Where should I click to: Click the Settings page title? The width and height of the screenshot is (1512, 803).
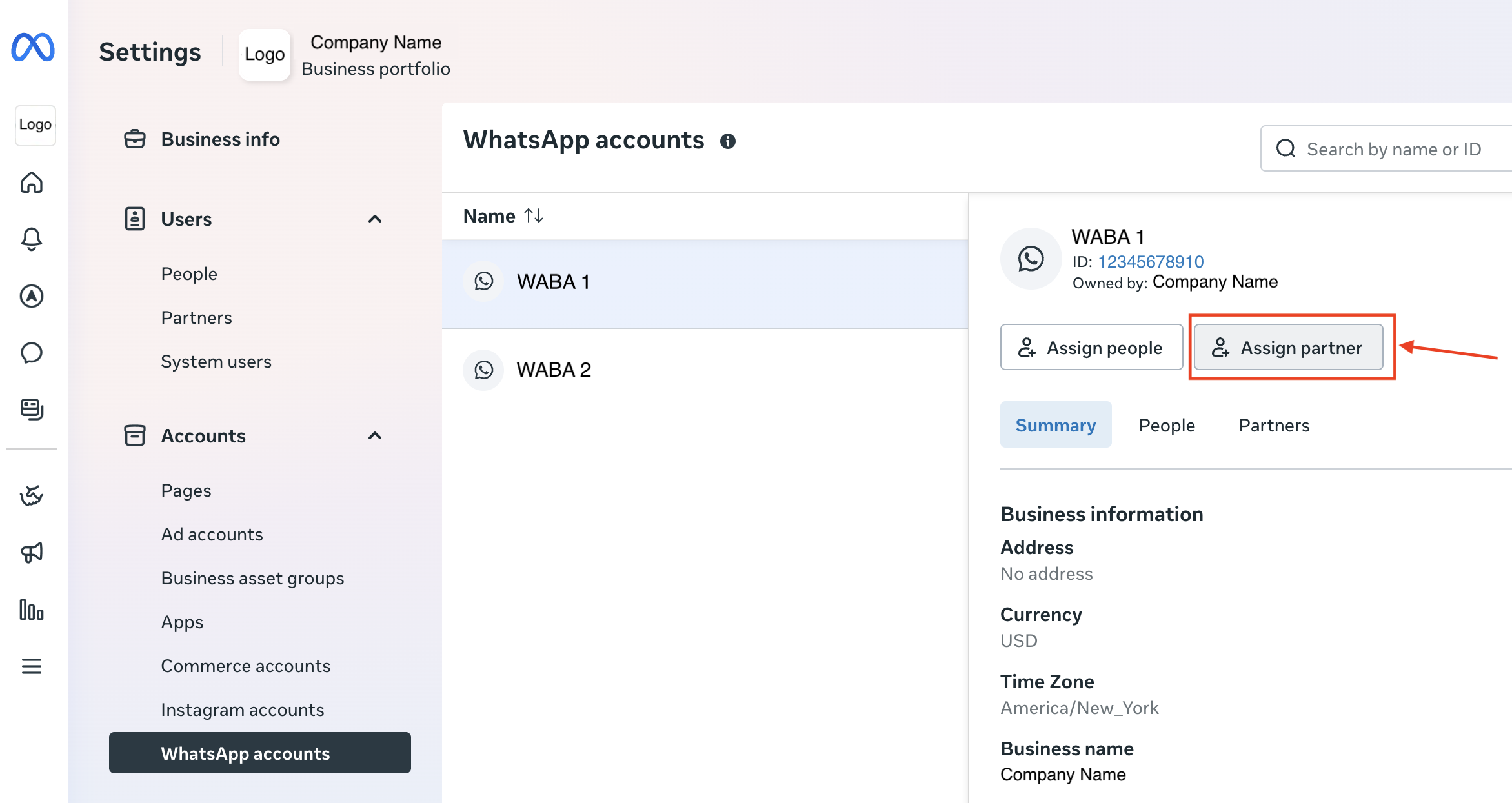click(150, 52)
